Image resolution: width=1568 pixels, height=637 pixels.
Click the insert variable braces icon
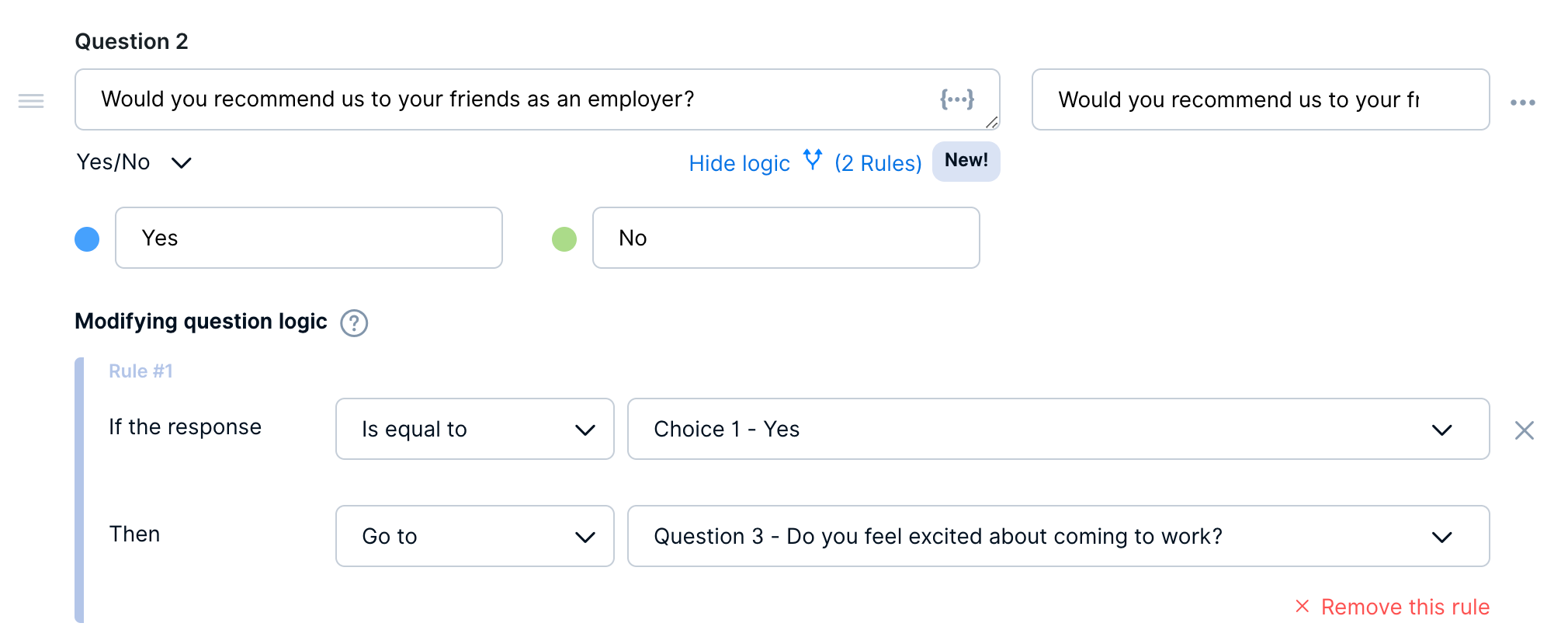[956, 99]
